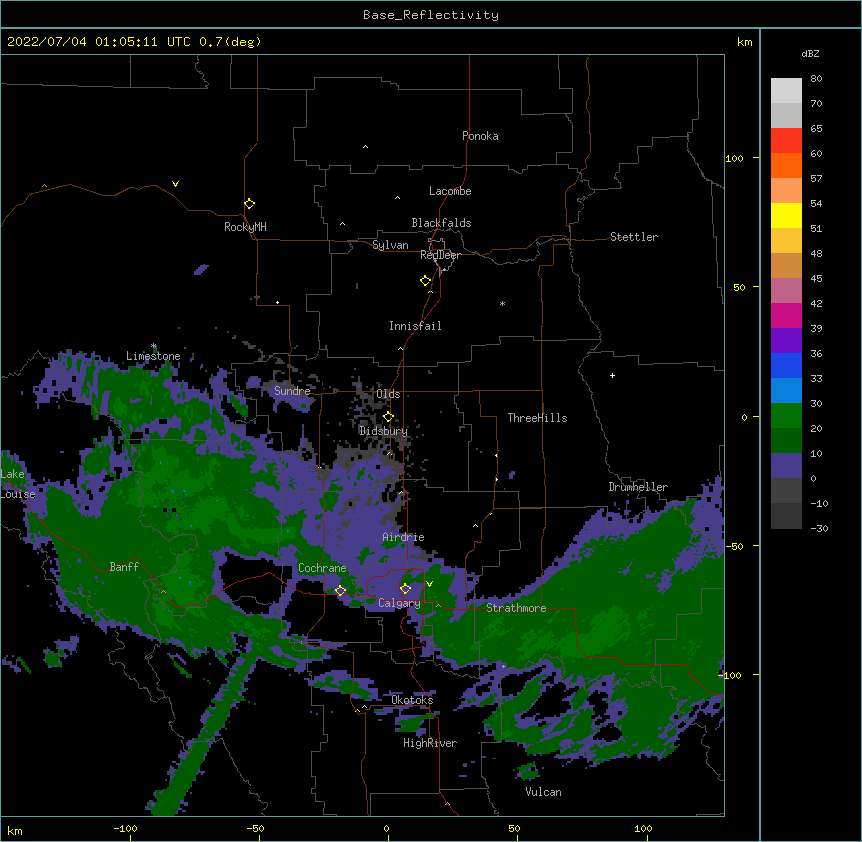Click the Didsbury label

tap(383, 431)
